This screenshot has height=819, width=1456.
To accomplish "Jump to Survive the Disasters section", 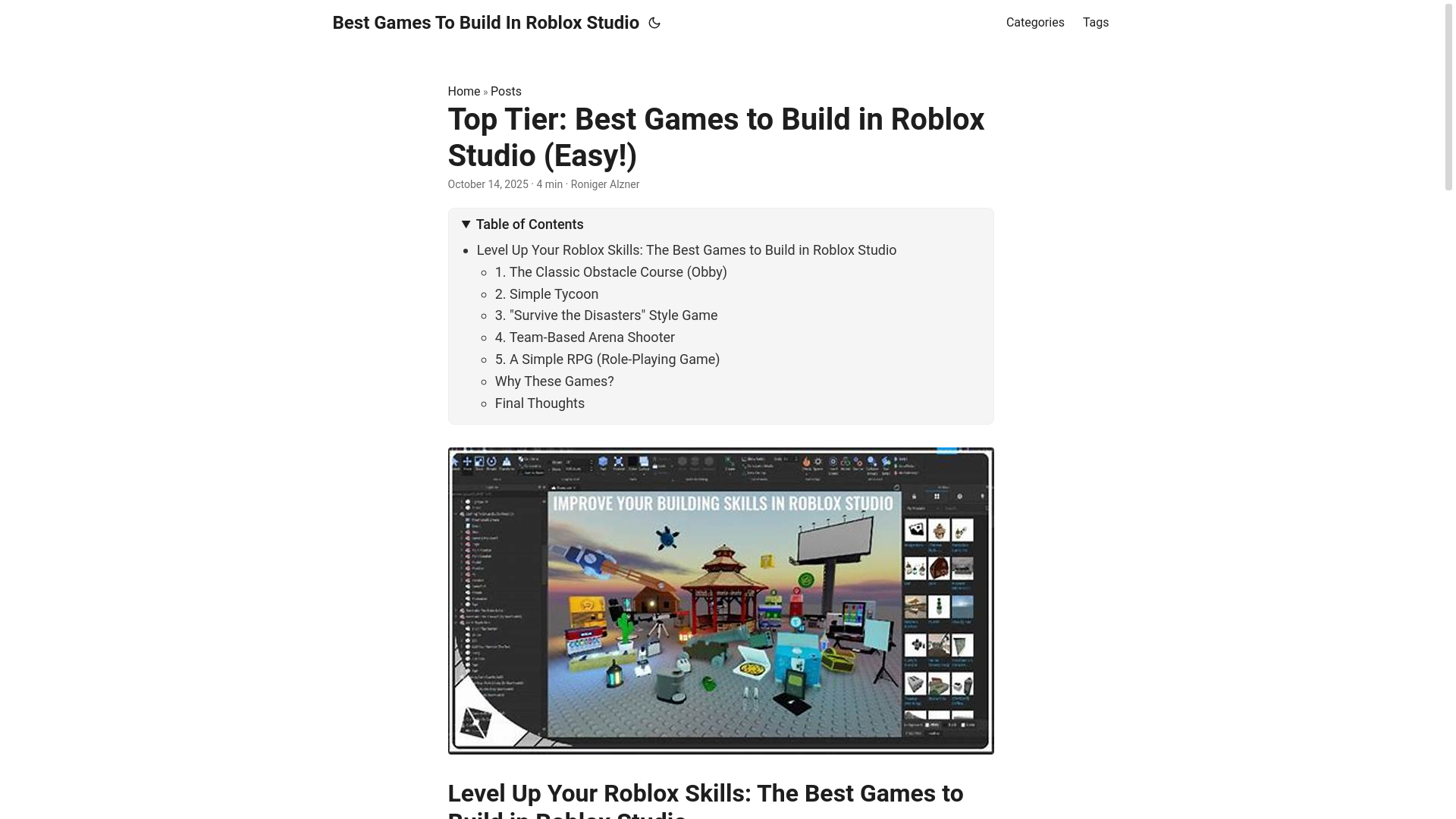I will [606, 315].
